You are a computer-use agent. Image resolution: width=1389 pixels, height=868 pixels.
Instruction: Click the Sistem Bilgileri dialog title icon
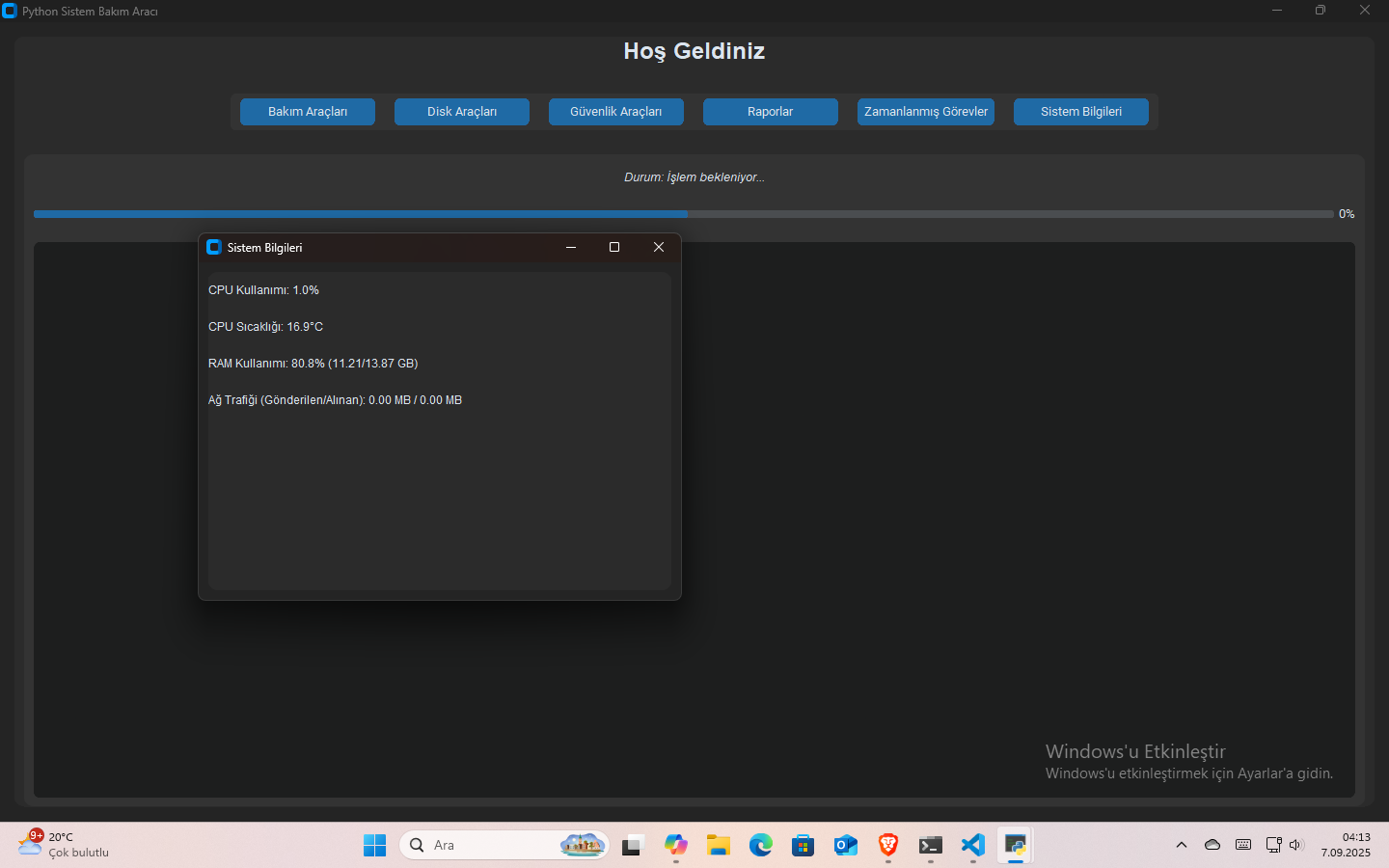click(x=214, y=248)
